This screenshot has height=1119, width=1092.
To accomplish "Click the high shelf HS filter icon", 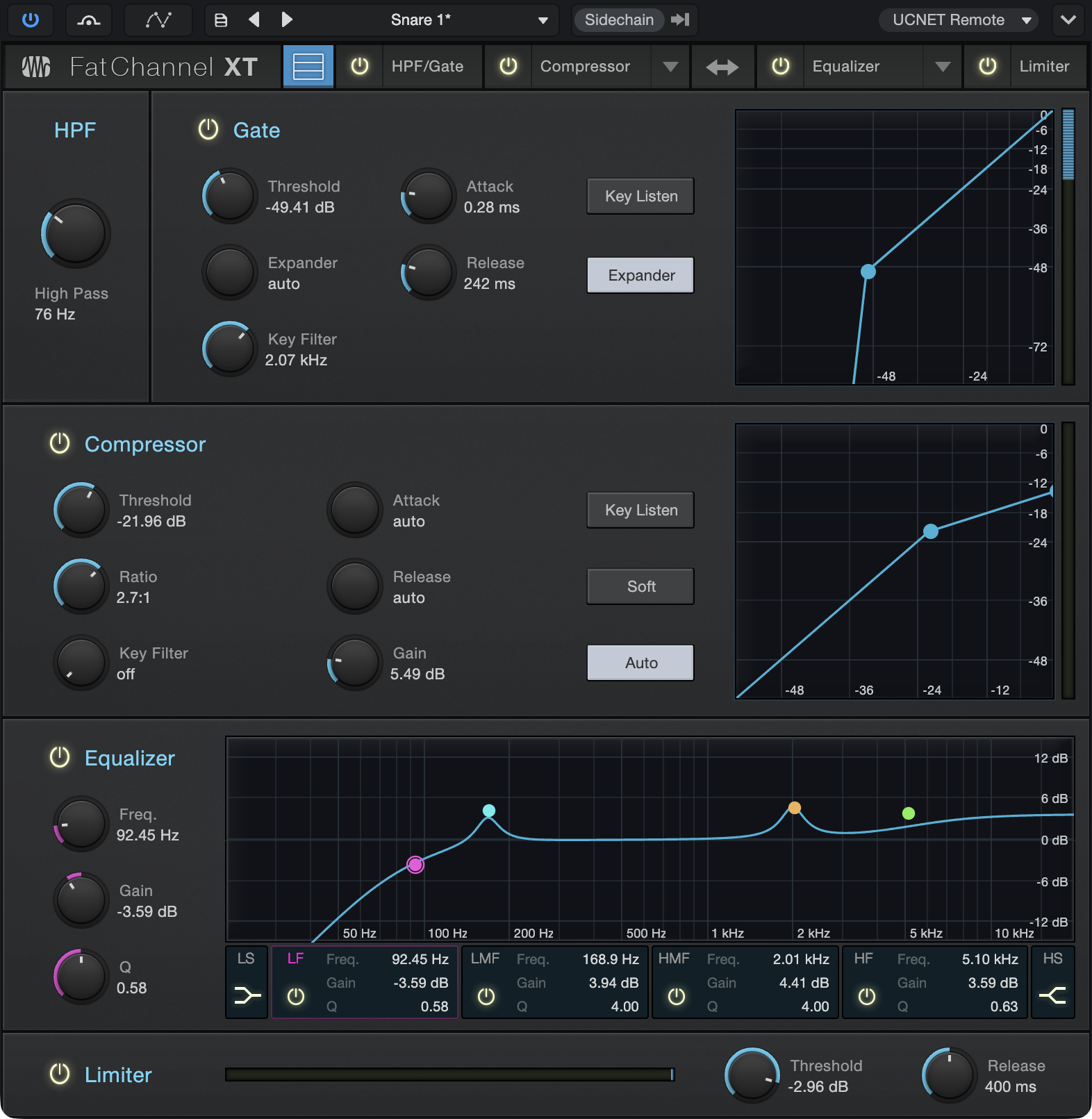I will tap(1052, 995).
